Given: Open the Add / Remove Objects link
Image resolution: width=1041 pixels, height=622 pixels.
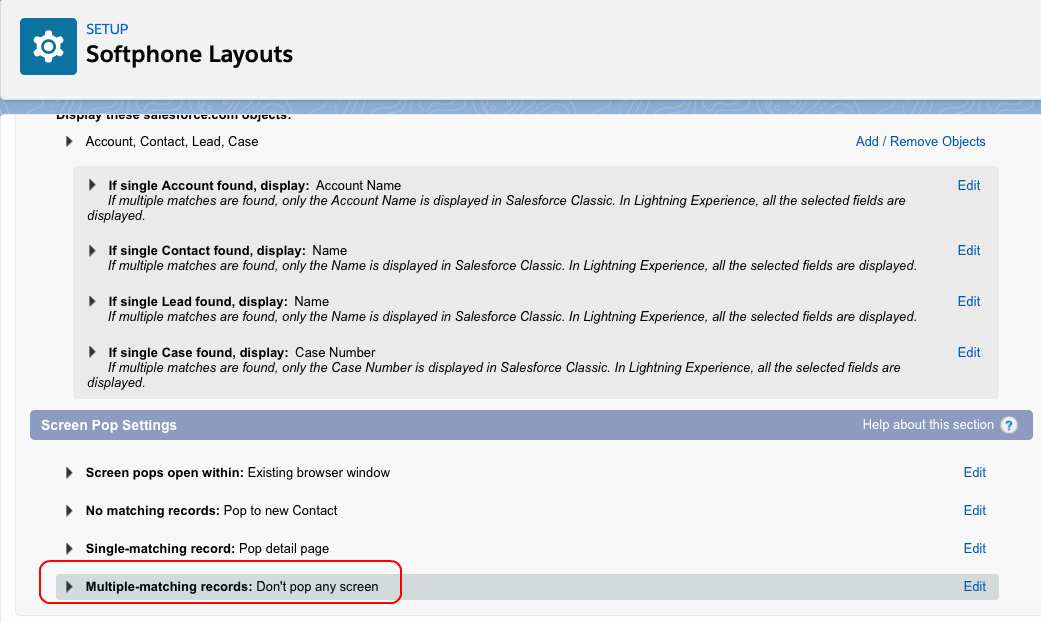Looking at the screenshot, I should point(920,141).
